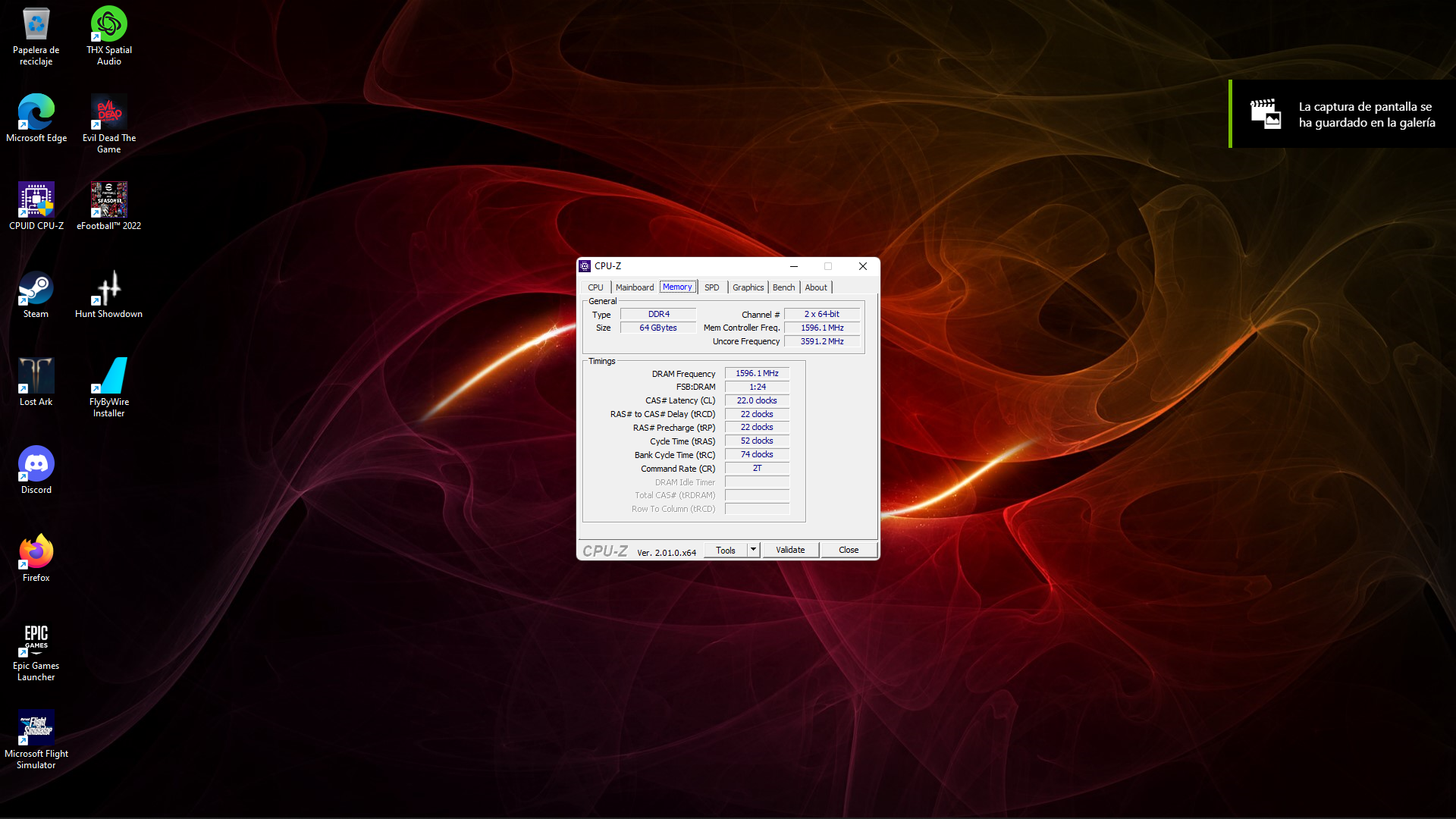Open the Firefox desktop shortcut
This screenshot has height=819, width=1456.
(x=36, y=552)
